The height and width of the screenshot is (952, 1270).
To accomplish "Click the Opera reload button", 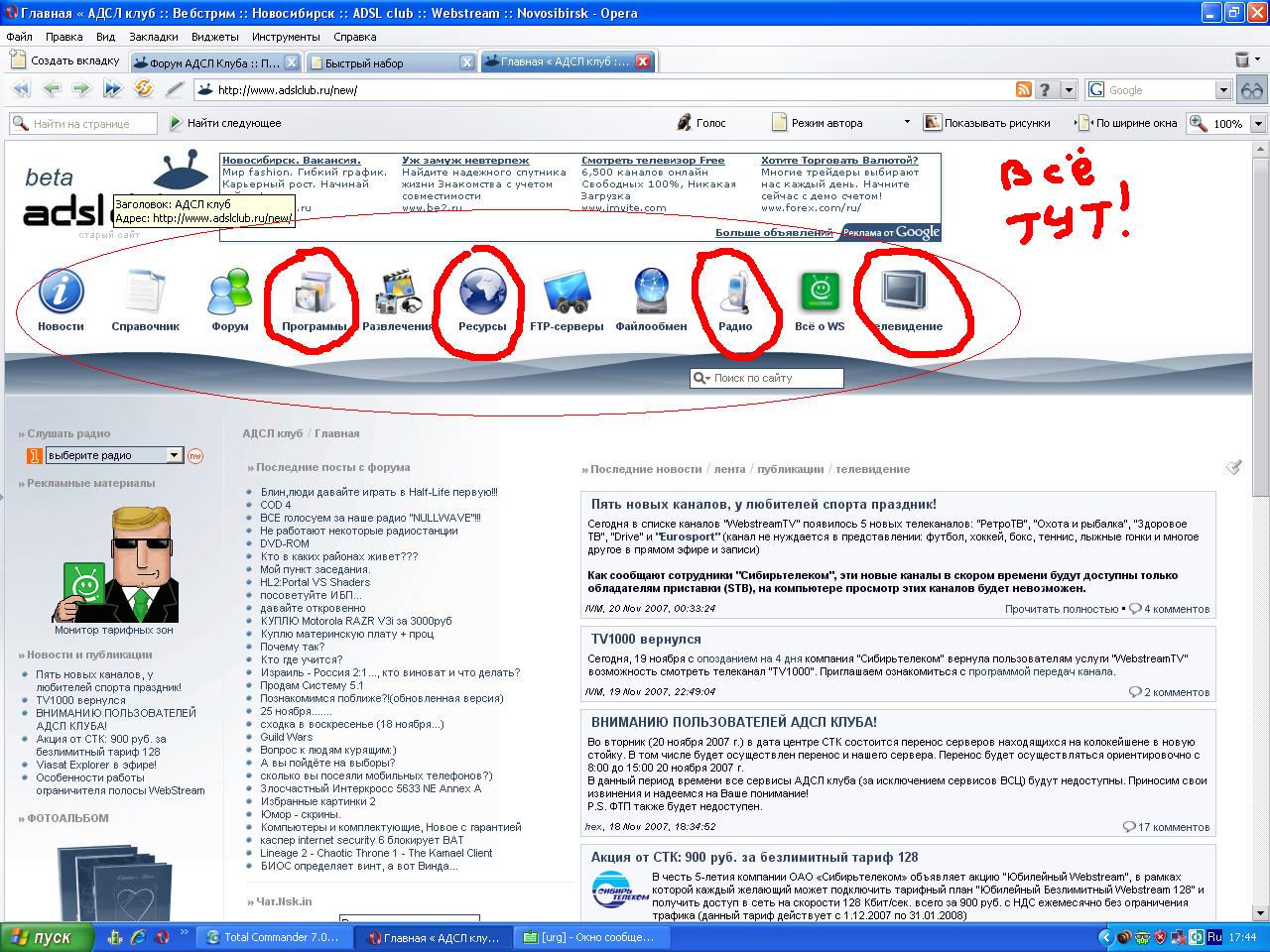I will pos(145,89).
